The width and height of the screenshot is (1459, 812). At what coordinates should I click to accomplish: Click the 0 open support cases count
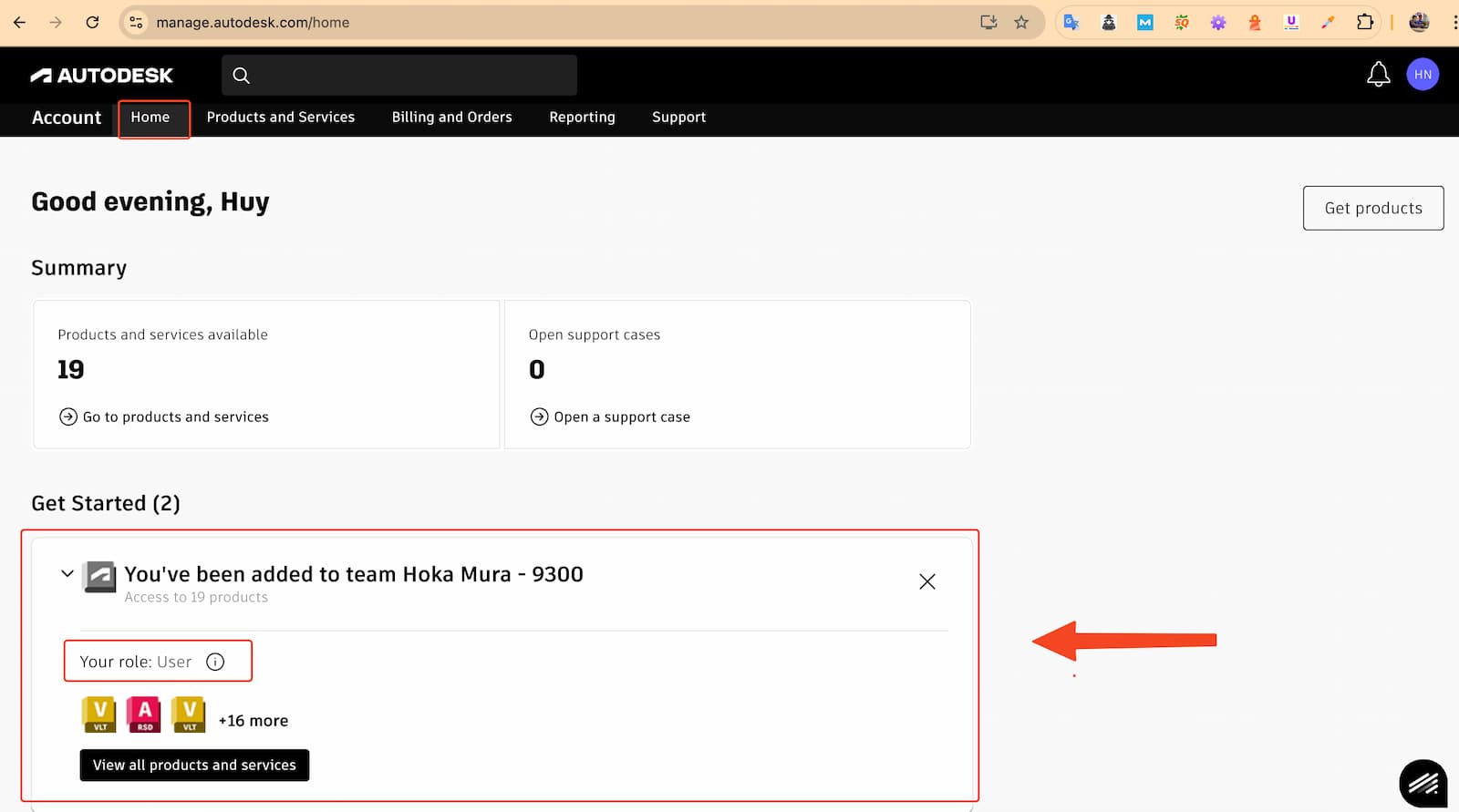[x=537, y=369]
